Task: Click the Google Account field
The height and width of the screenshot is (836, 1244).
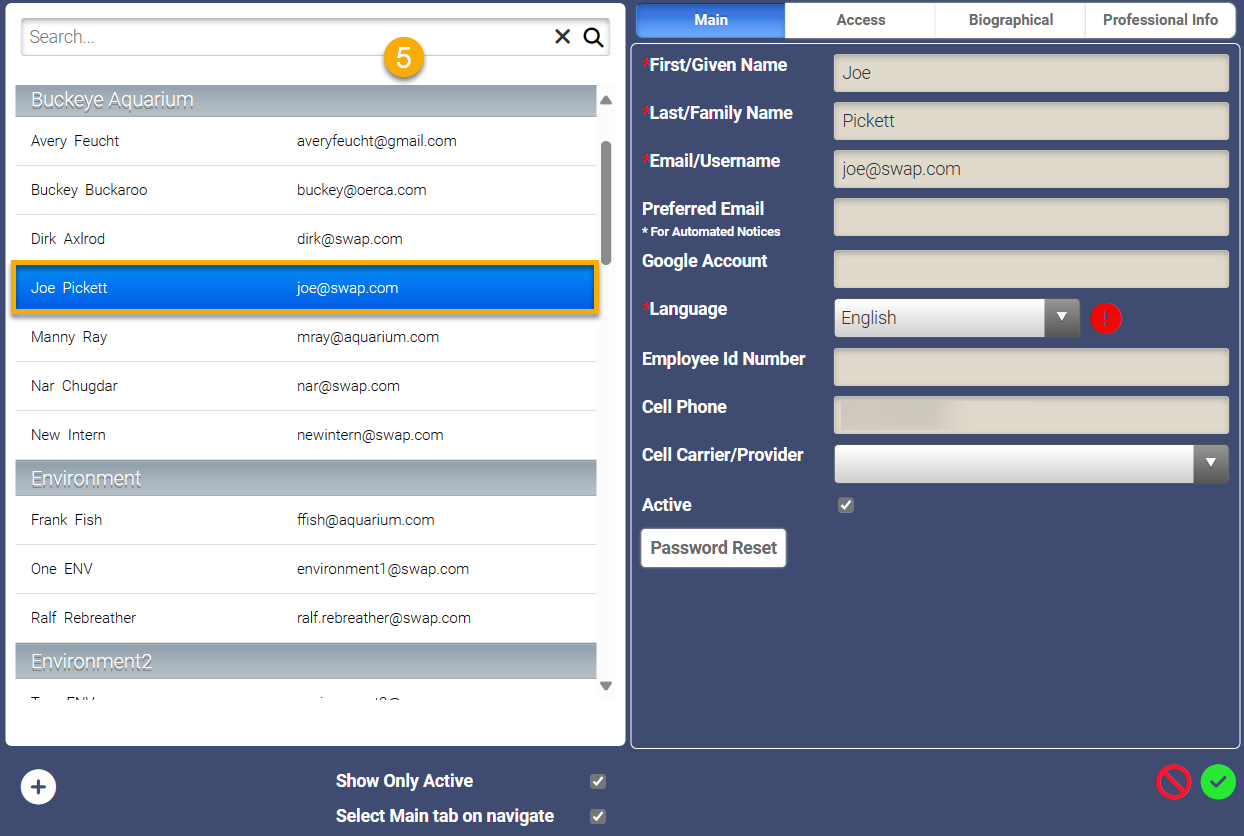Action: coord(1031,269)
